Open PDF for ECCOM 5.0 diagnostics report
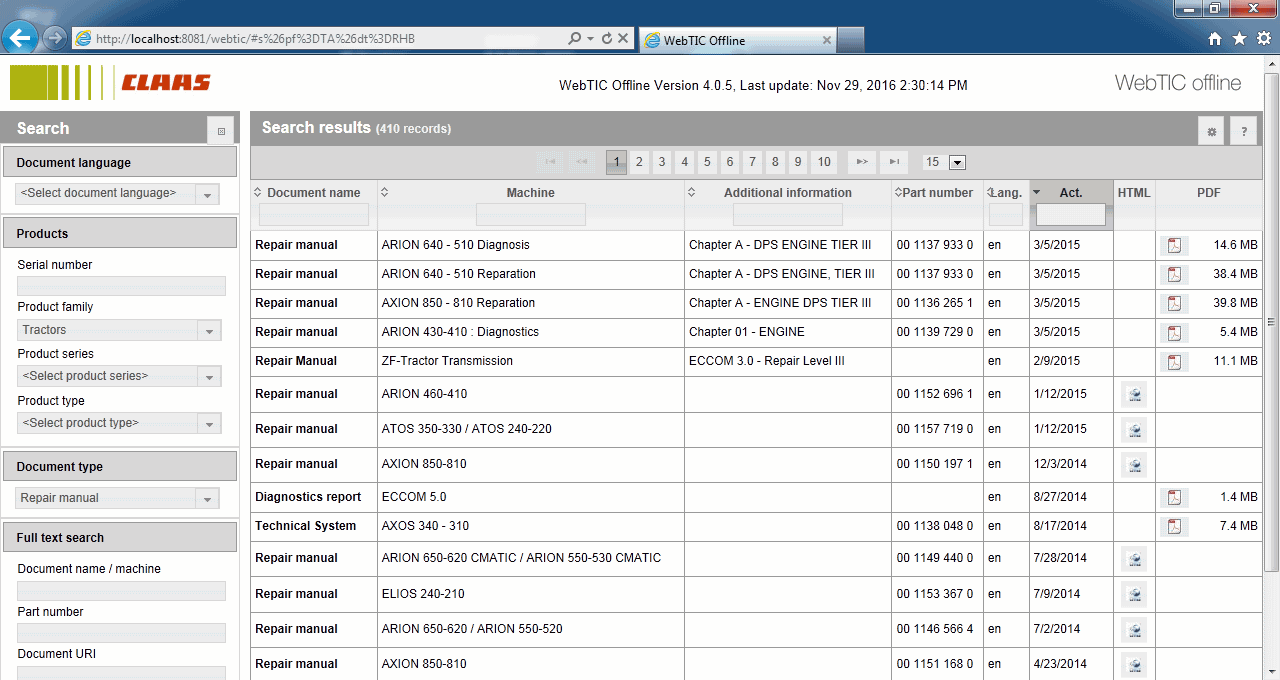This screenshot has width=1280, height=680. [1175, 497]
